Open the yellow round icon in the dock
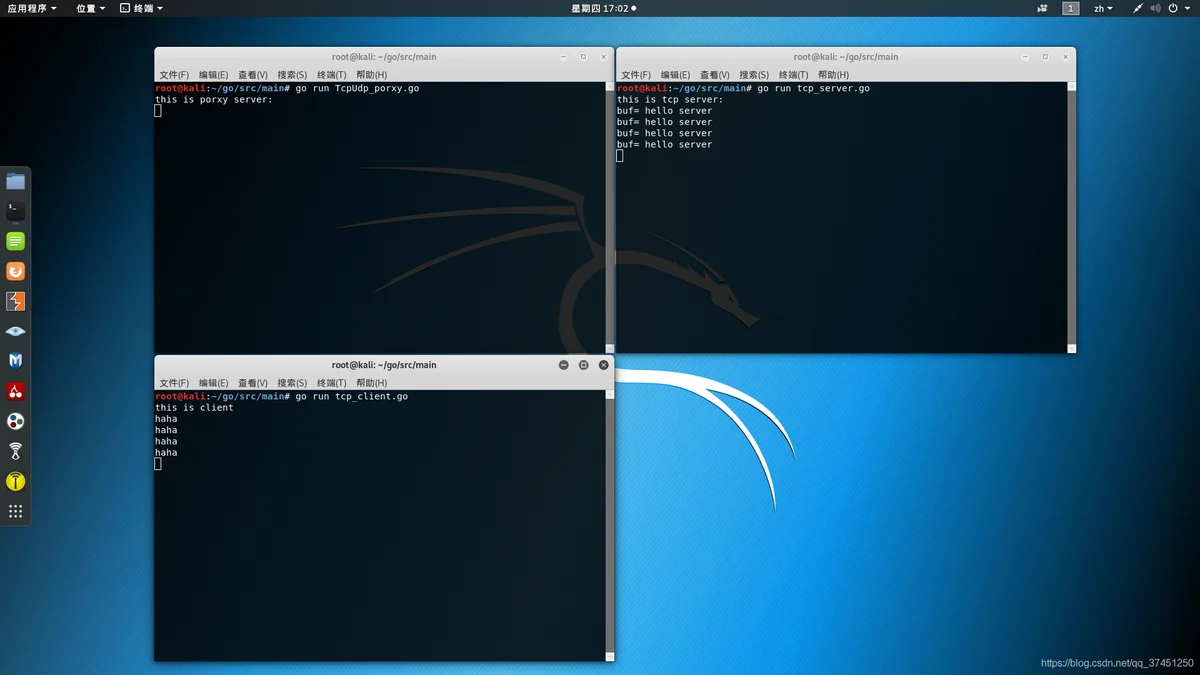Viewport: 1200px width, 675px height. [15, 481]
